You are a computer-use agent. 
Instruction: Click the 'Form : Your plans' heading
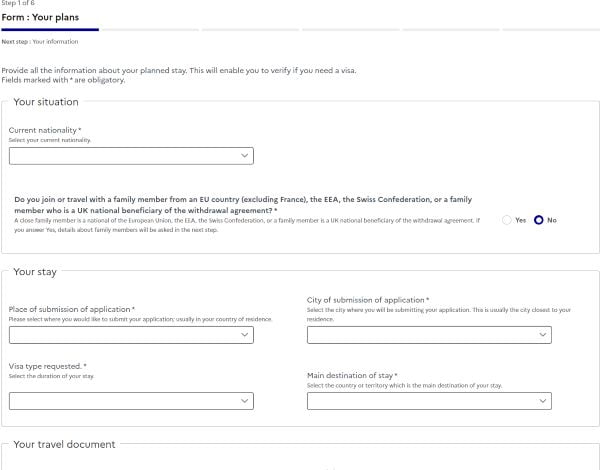(40, 17)
